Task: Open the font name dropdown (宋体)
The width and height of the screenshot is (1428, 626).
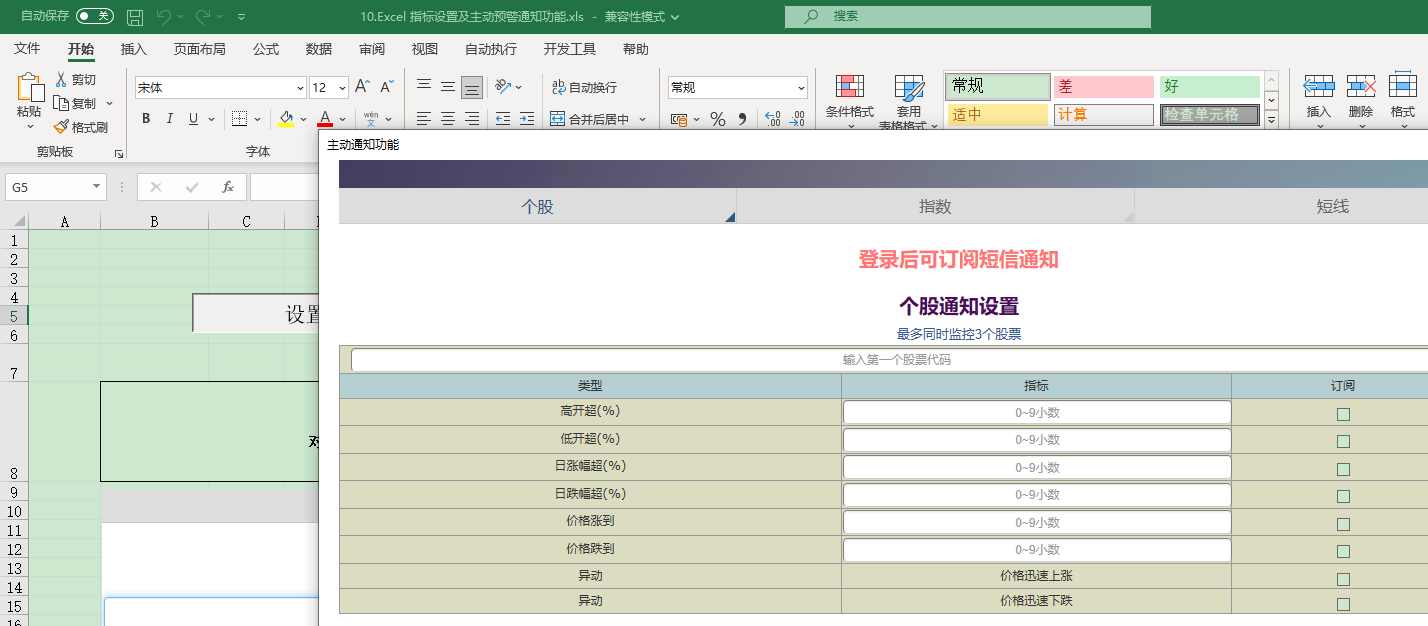Action: click(x=300, y=88)
